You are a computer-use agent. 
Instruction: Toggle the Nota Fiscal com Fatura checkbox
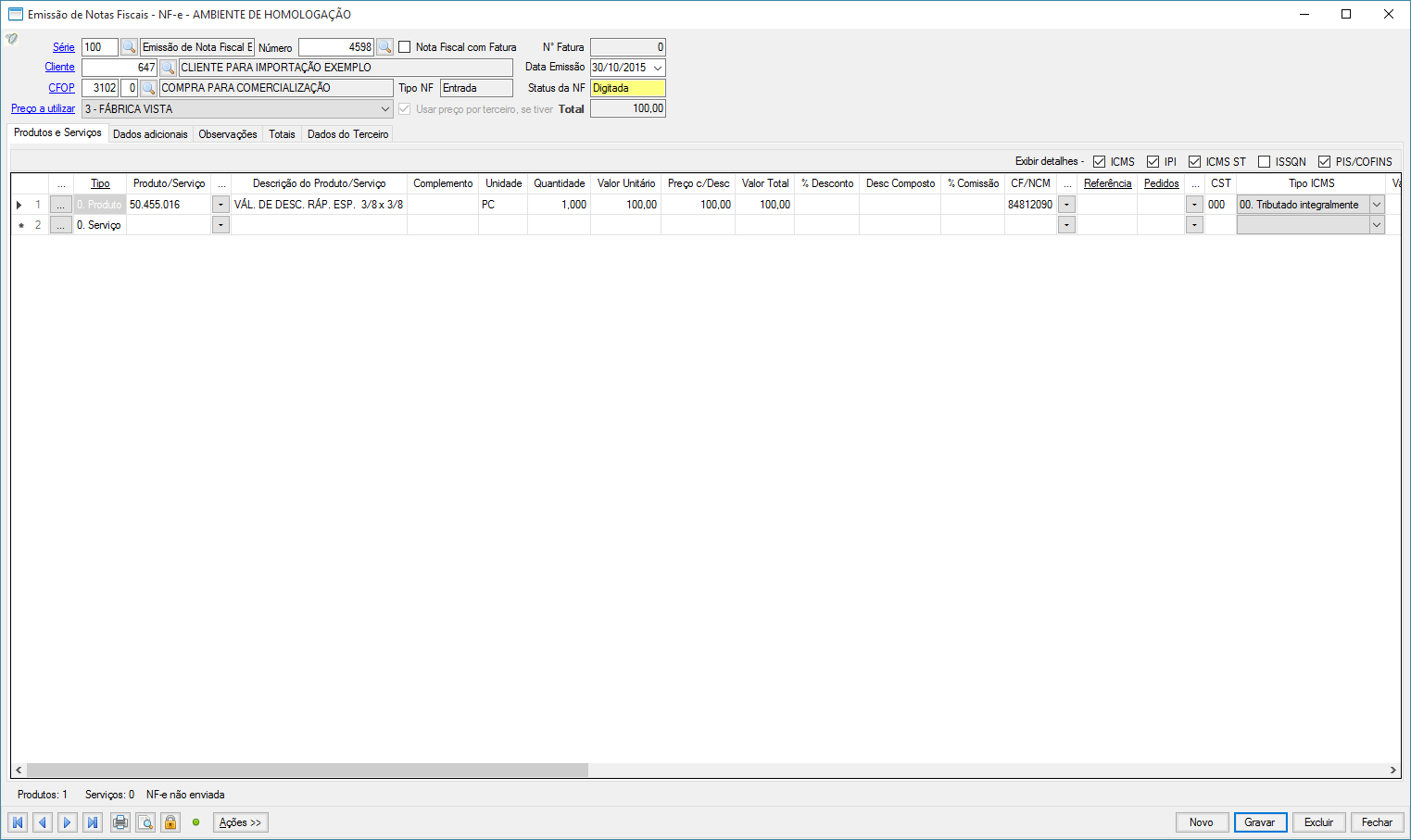coord(405,47)
